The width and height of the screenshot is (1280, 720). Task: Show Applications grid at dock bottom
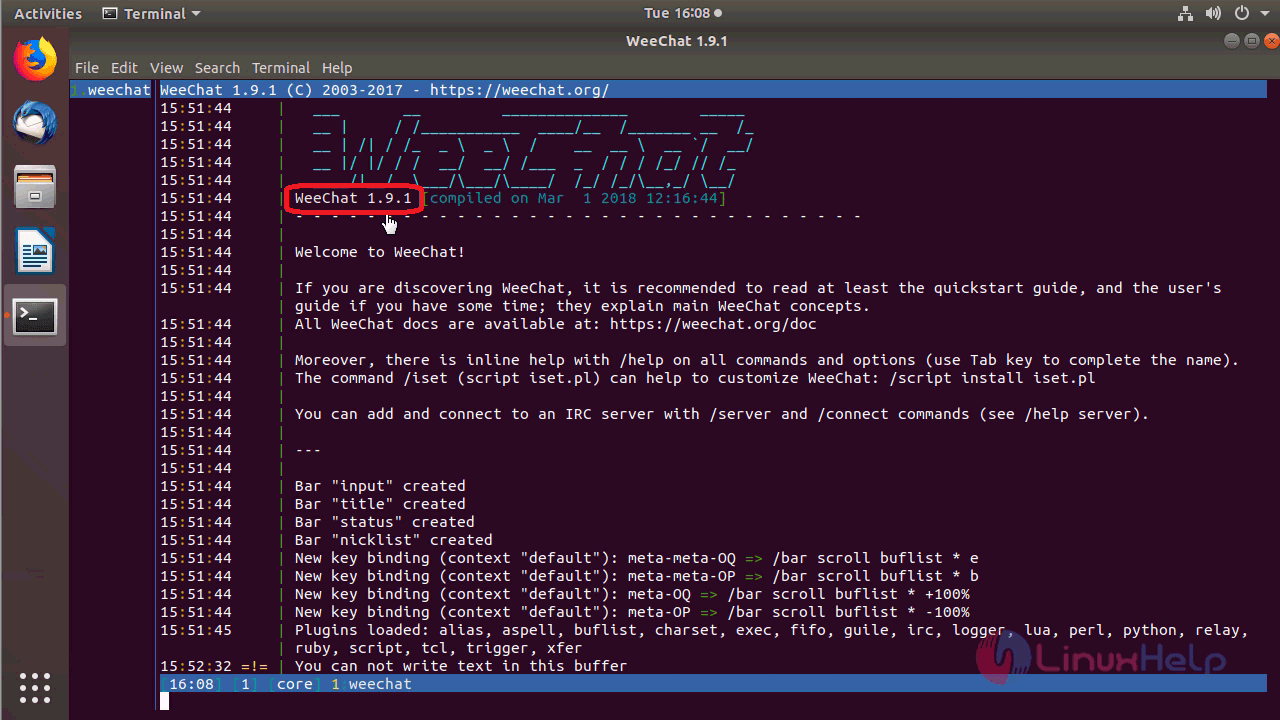35,687
